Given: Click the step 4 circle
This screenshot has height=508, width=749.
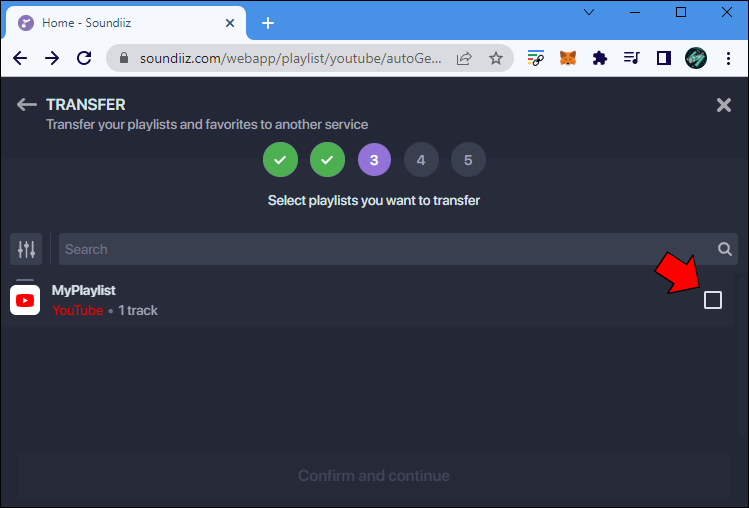Looking at the screenshot, I should (x=421, y=160).
